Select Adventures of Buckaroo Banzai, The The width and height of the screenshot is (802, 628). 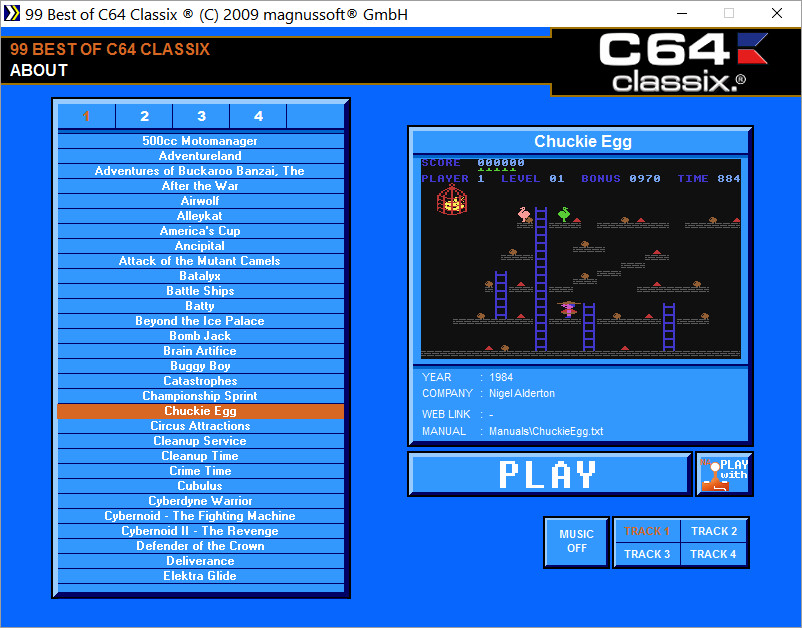tap(200, 171)
